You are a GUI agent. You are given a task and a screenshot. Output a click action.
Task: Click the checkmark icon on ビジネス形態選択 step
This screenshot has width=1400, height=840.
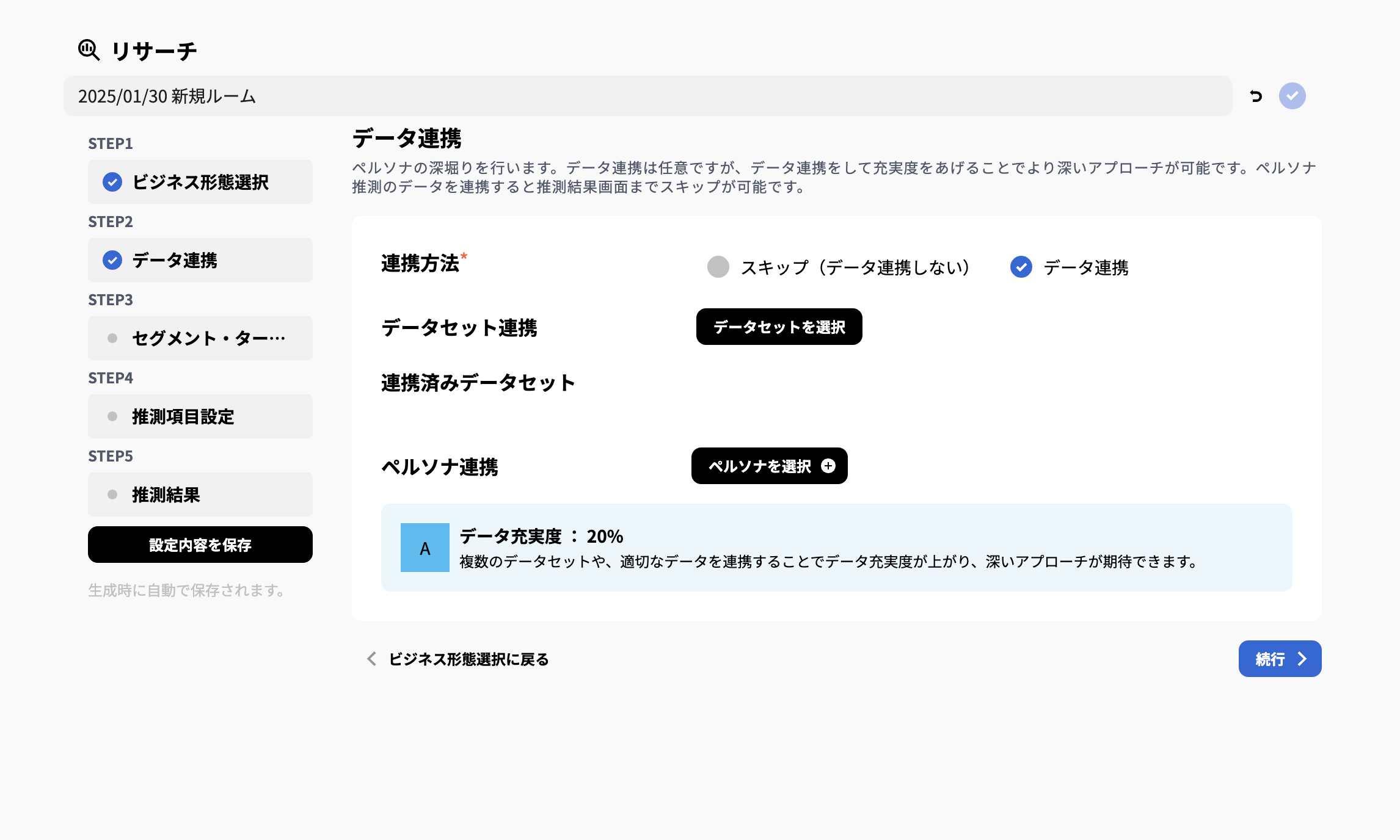(112, 182)
